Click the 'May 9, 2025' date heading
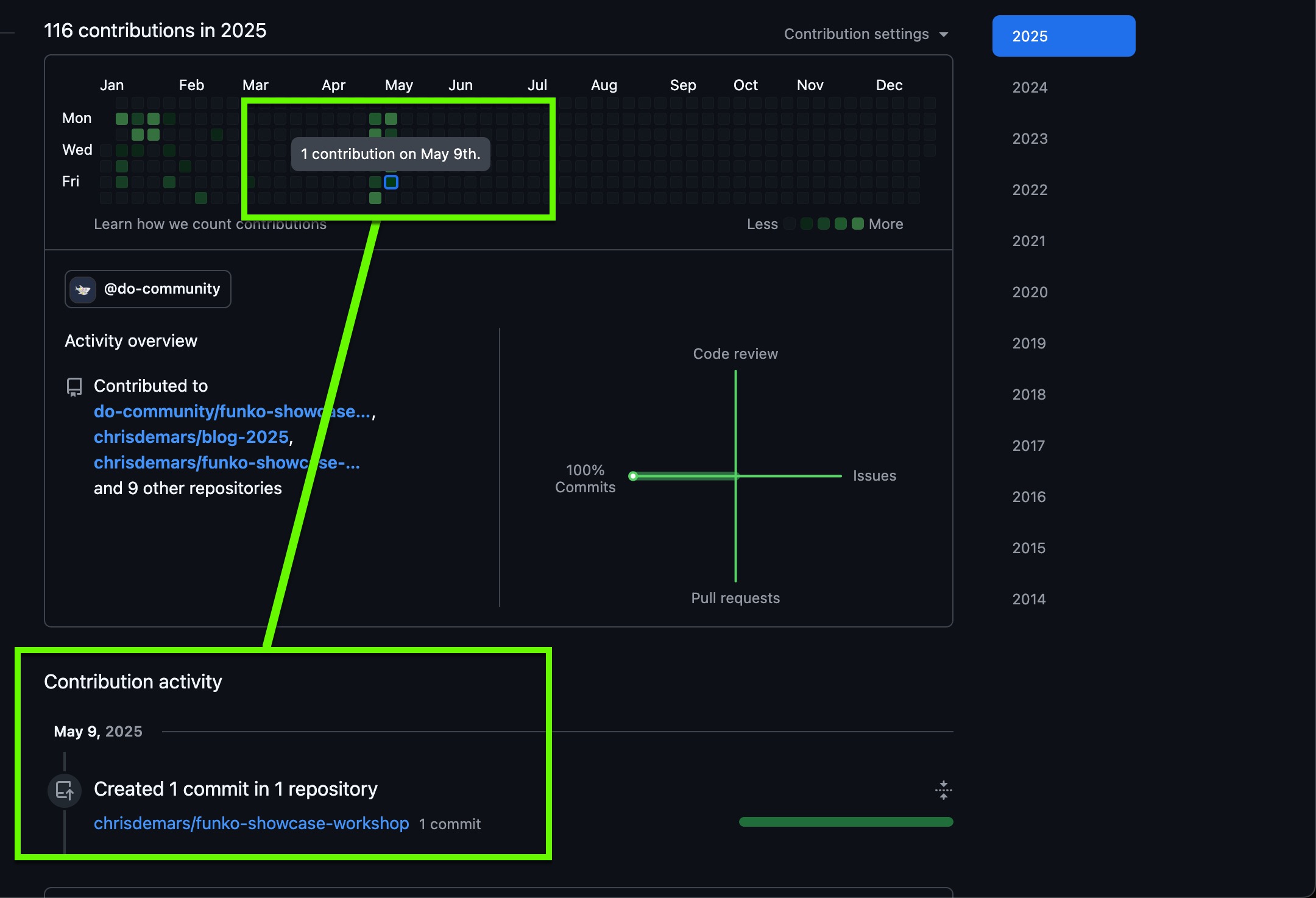The width and height of the screenshot is (1316, 898). pyautogui.click(x=98, y=731)
